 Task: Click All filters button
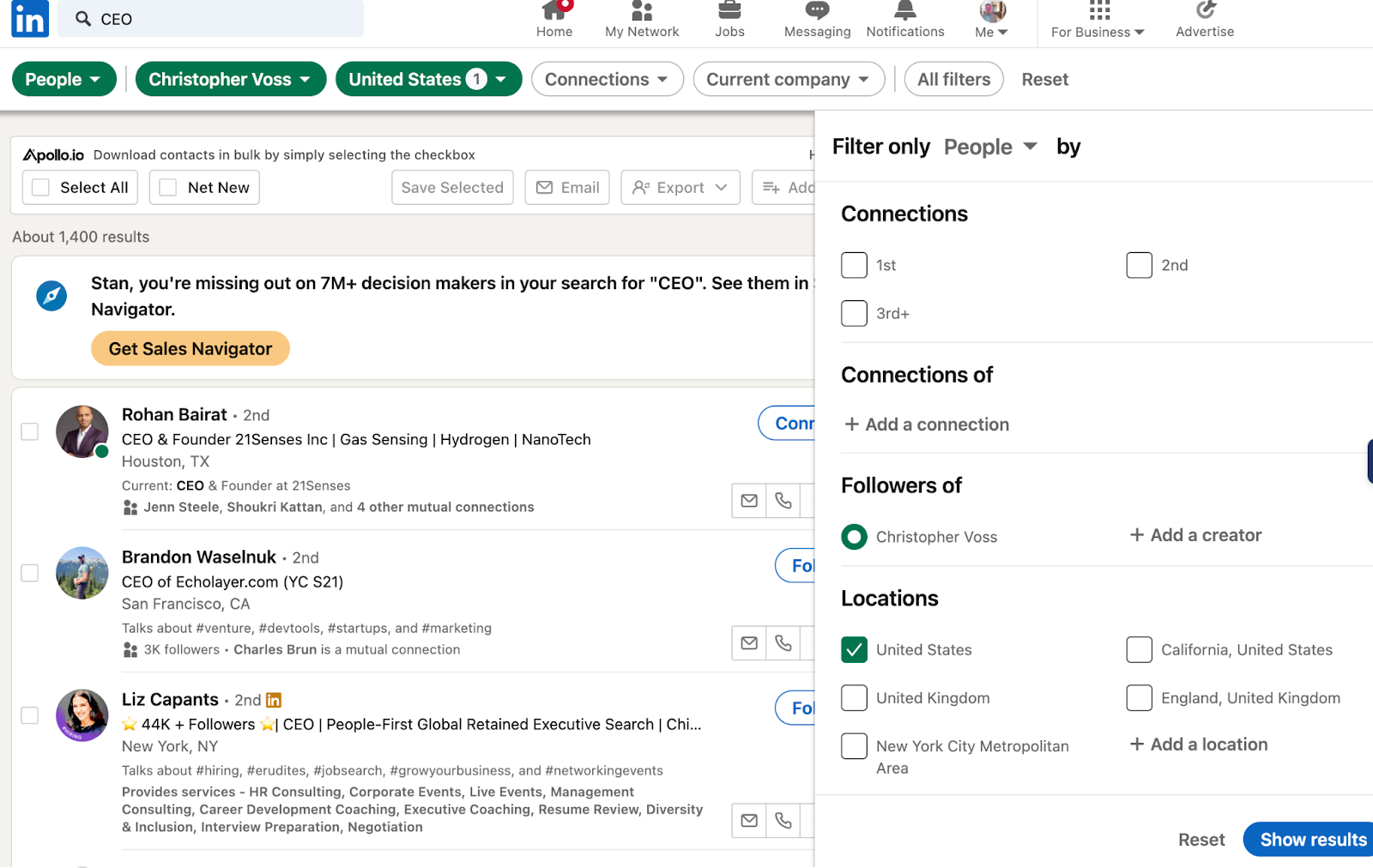pyautogui.click(x=954, y=79)
